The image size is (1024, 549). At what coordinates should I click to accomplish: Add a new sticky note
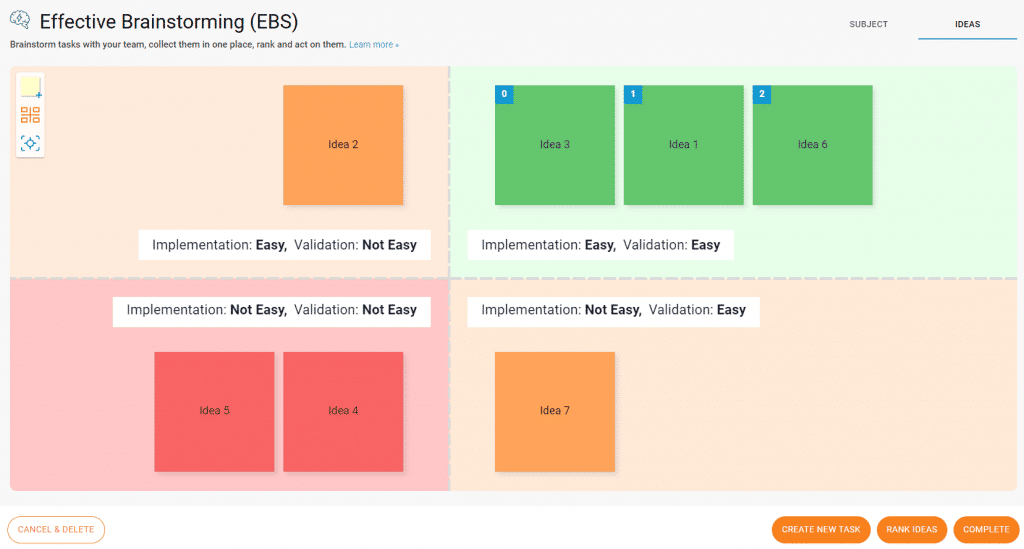31,87
